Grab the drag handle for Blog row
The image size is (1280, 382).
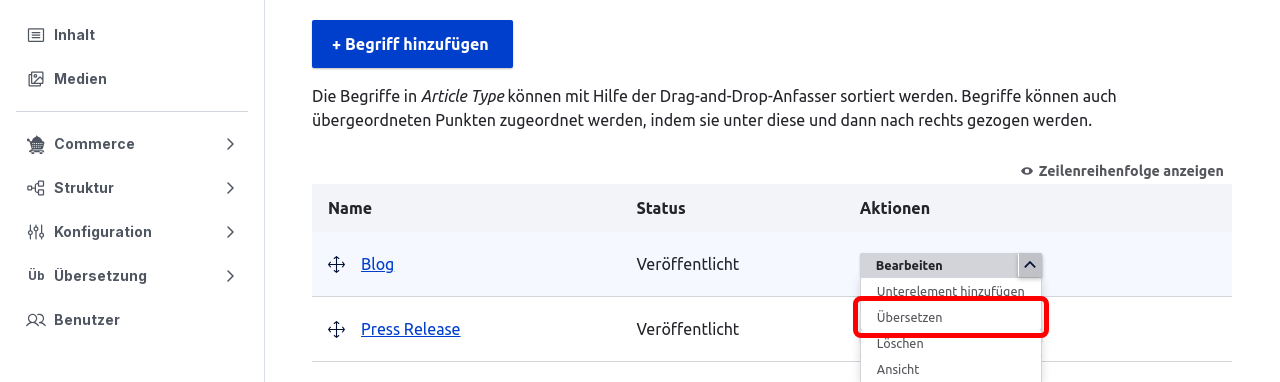(336, 265)
